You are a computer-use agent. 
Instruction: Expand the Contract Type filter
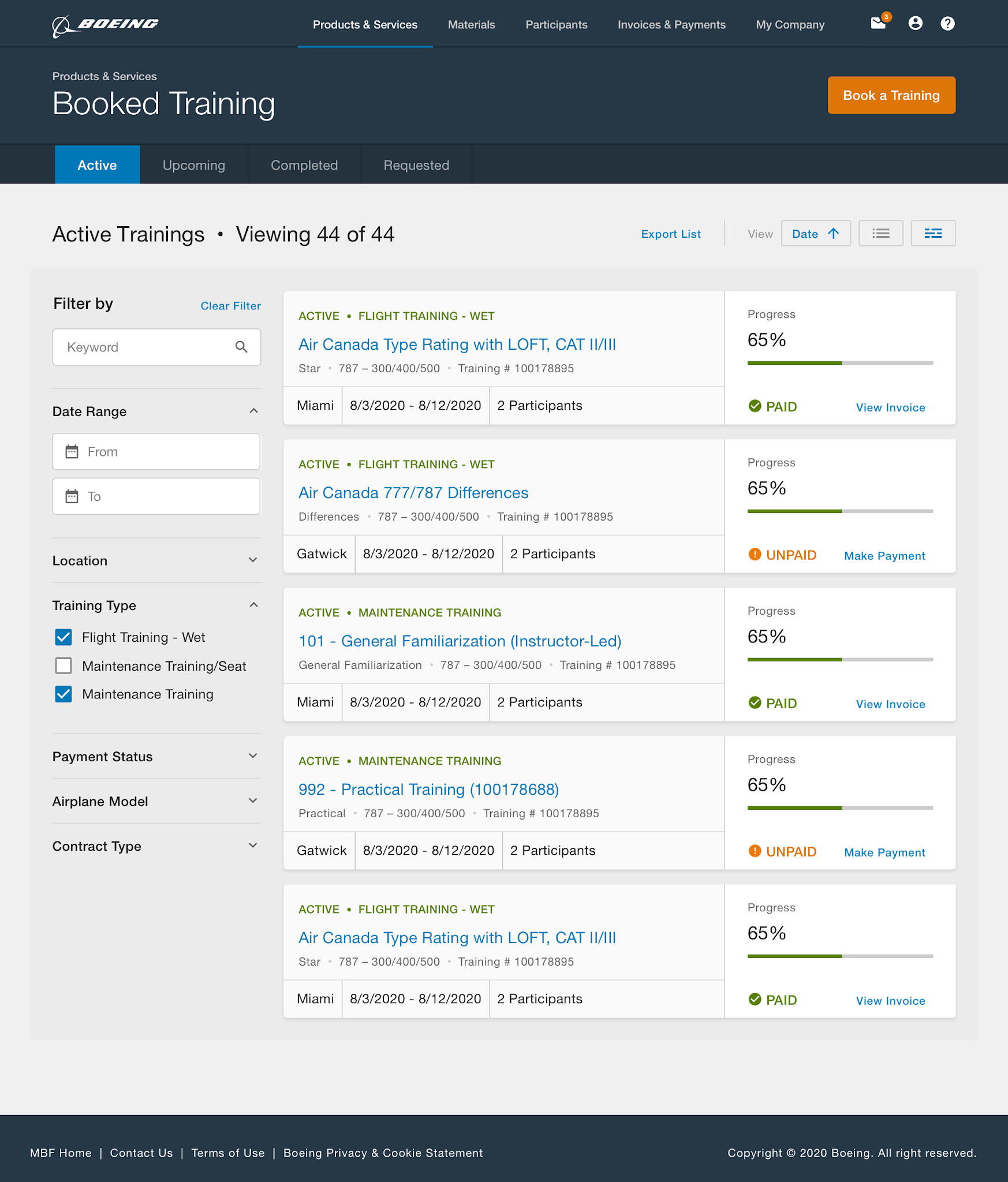coord(253,846)
